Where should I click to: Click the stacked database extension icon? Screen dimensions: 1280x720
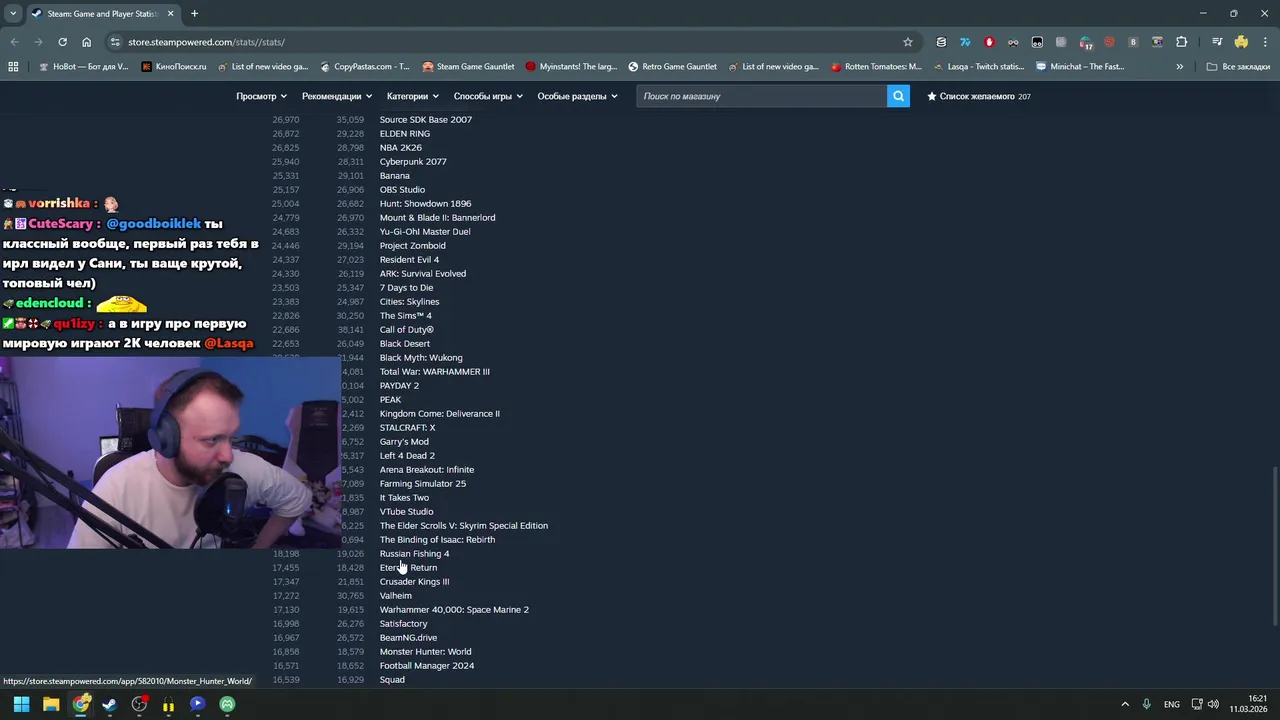click(x=941, y=42)
